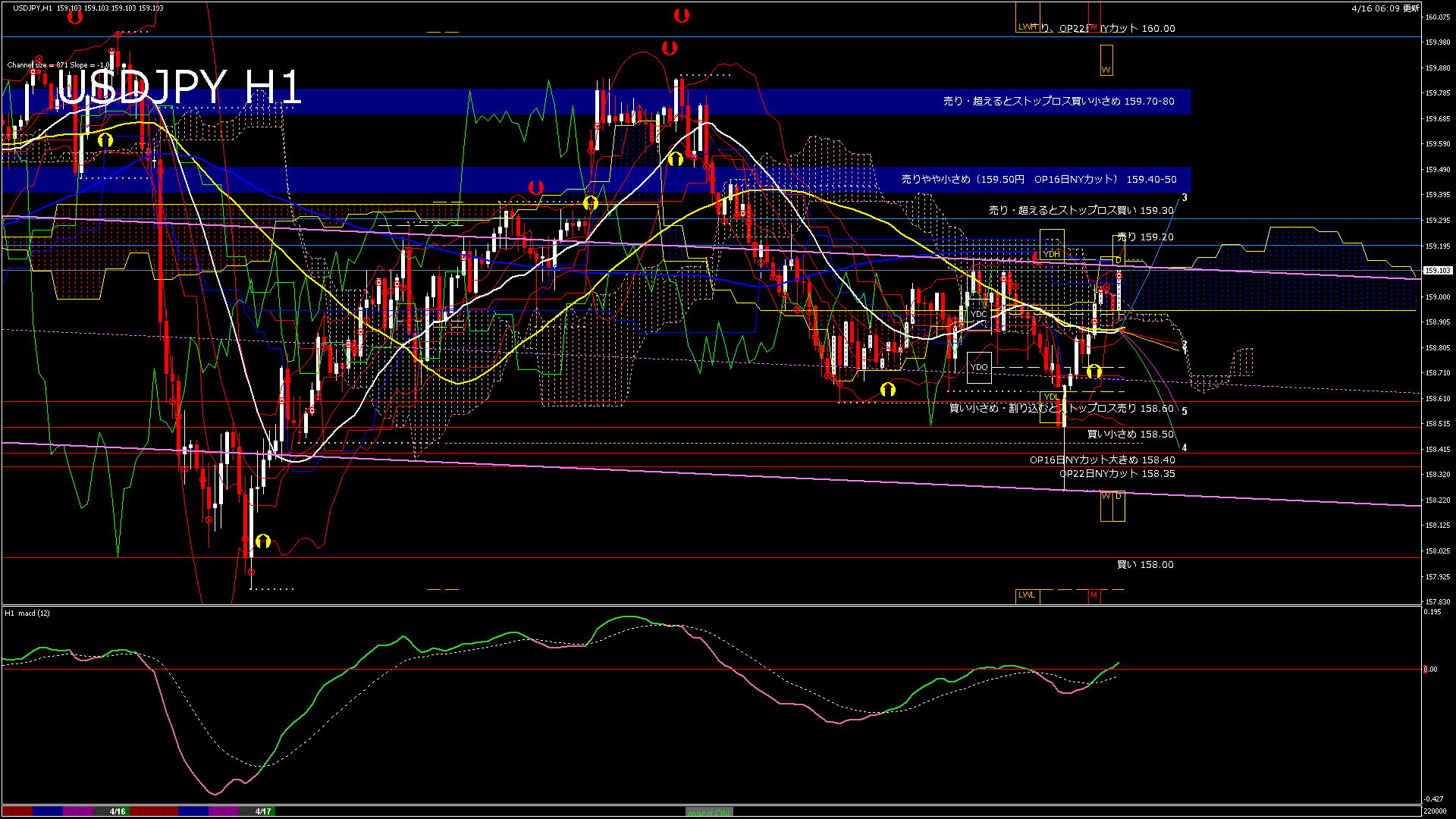Click the H1 macd (12) indicator label
Screen dimensions: 1456x819
(x=27, y=613)
